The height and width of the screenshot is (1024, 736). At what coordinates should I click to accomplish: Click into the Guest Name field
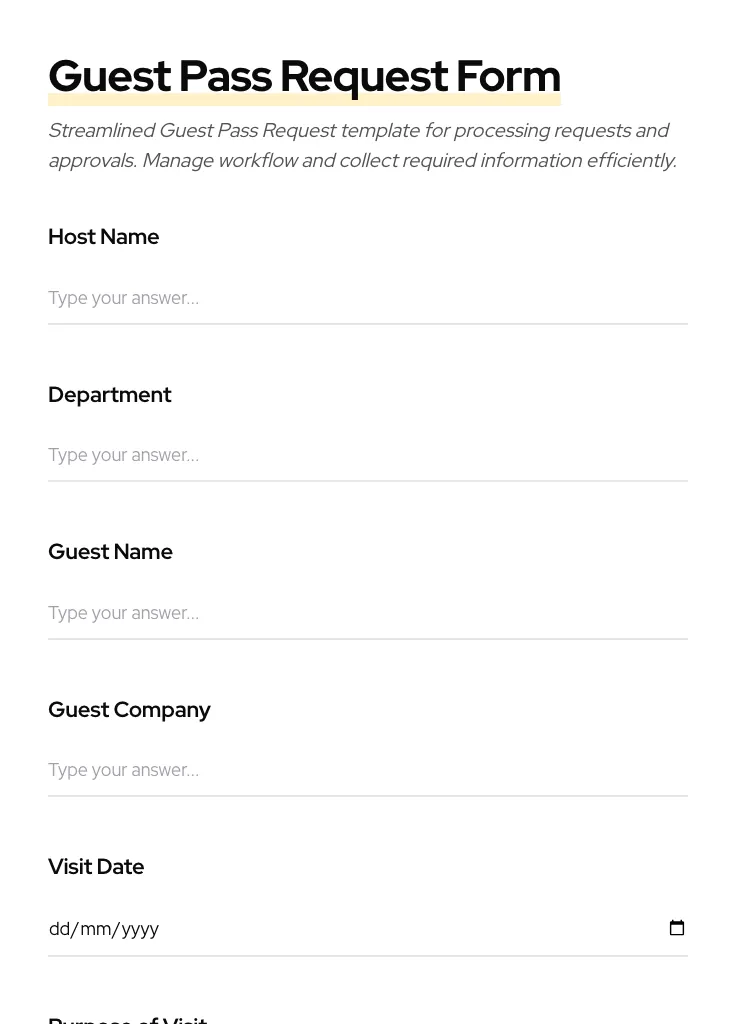click(x=367, y=613)
